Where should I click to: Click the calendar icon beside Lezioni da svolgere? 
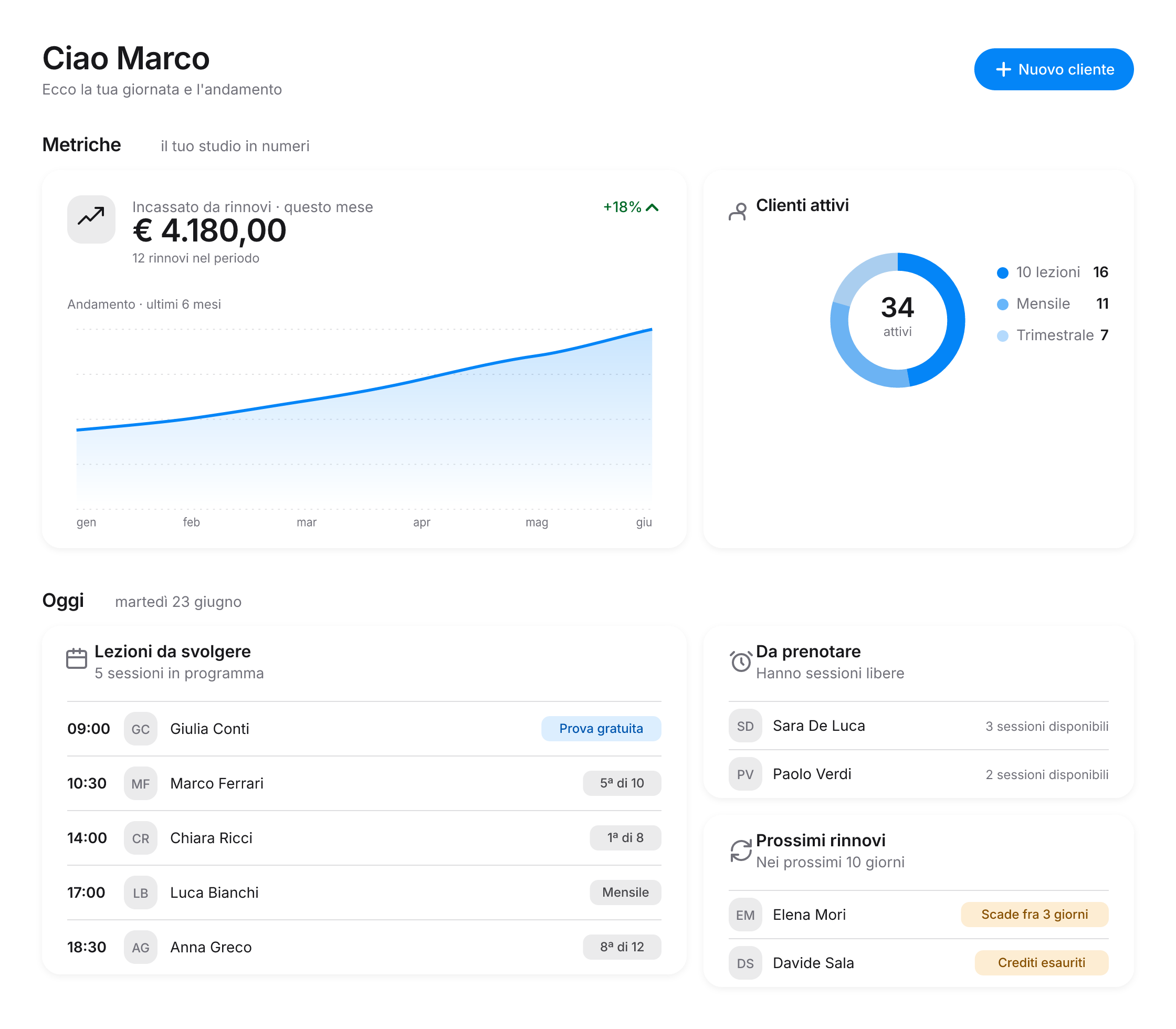76,658
